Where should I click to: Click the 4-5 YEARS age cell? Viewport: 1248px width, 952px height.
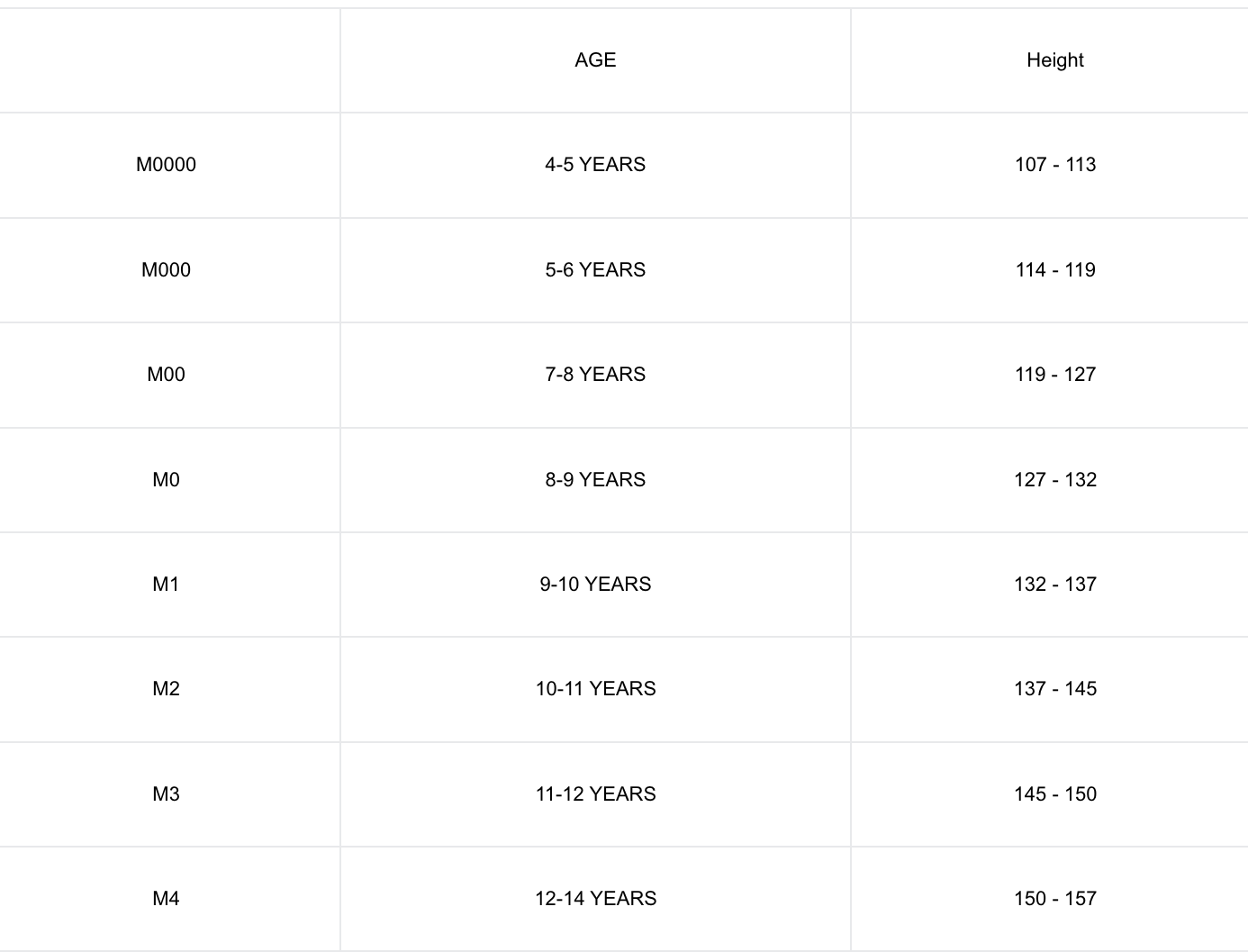coord(595,165)
